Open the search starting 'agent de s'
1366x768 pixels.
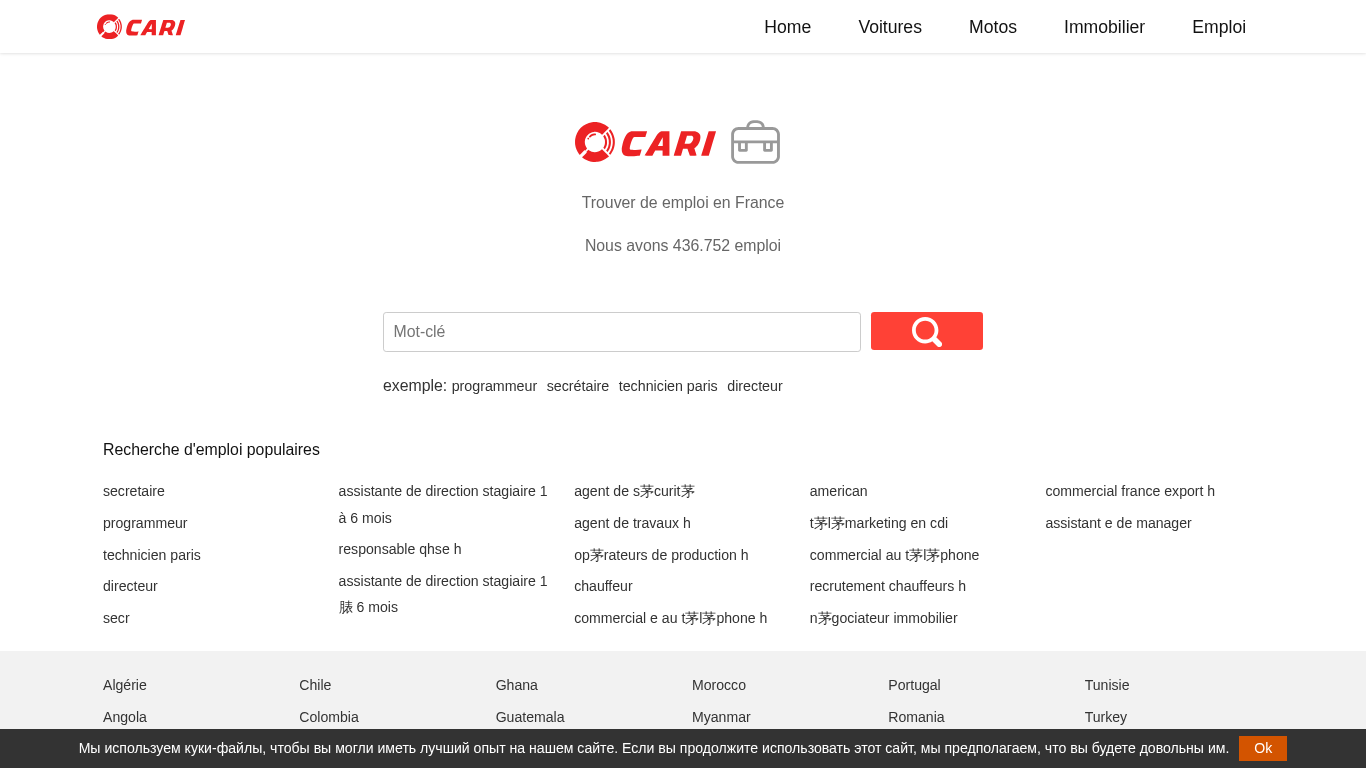[634, 491]
